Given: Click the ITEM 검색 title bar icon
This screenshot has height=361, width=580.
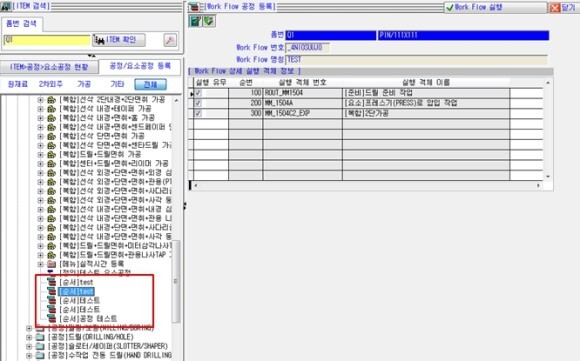Looking at the screenshot, I should (6, 6).
